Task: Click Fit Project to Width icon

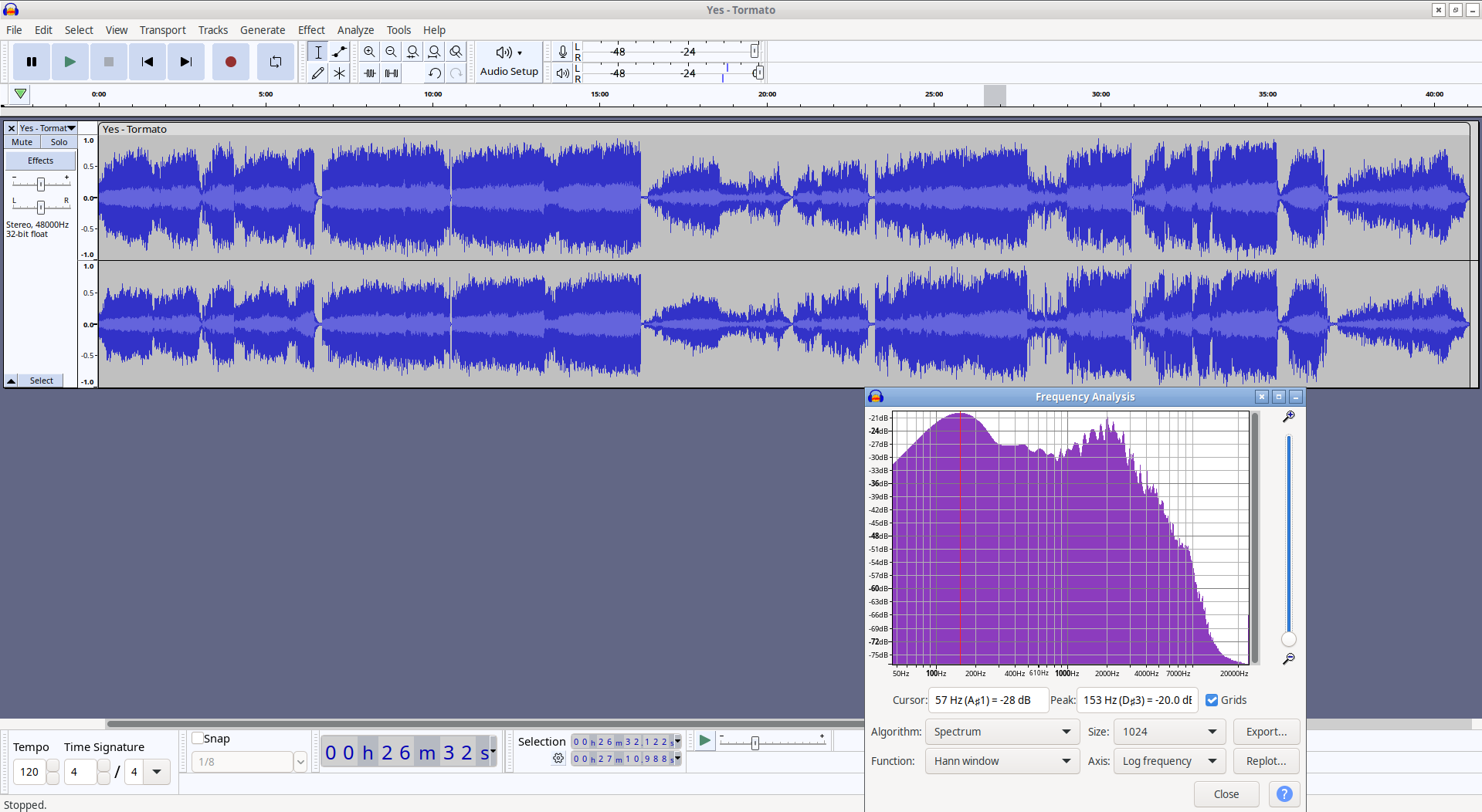Action: [435, 52]
